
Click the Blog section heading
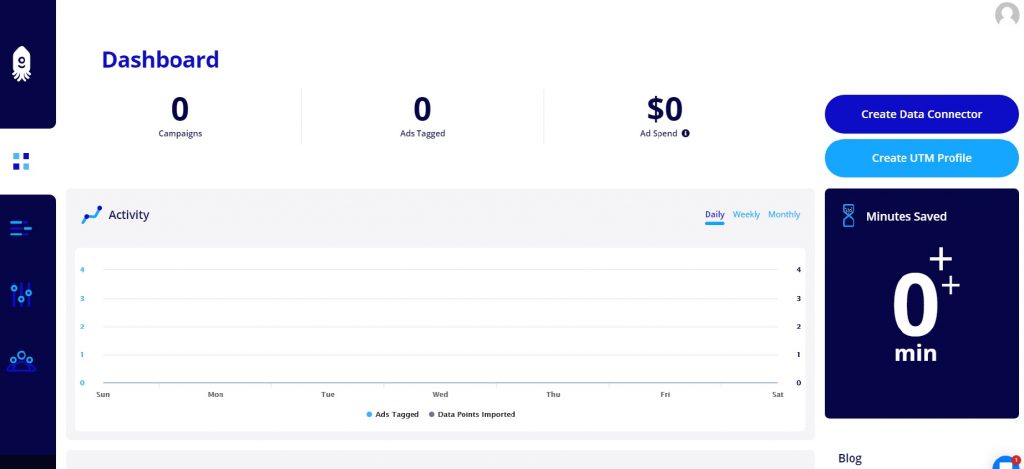(850, 459)
